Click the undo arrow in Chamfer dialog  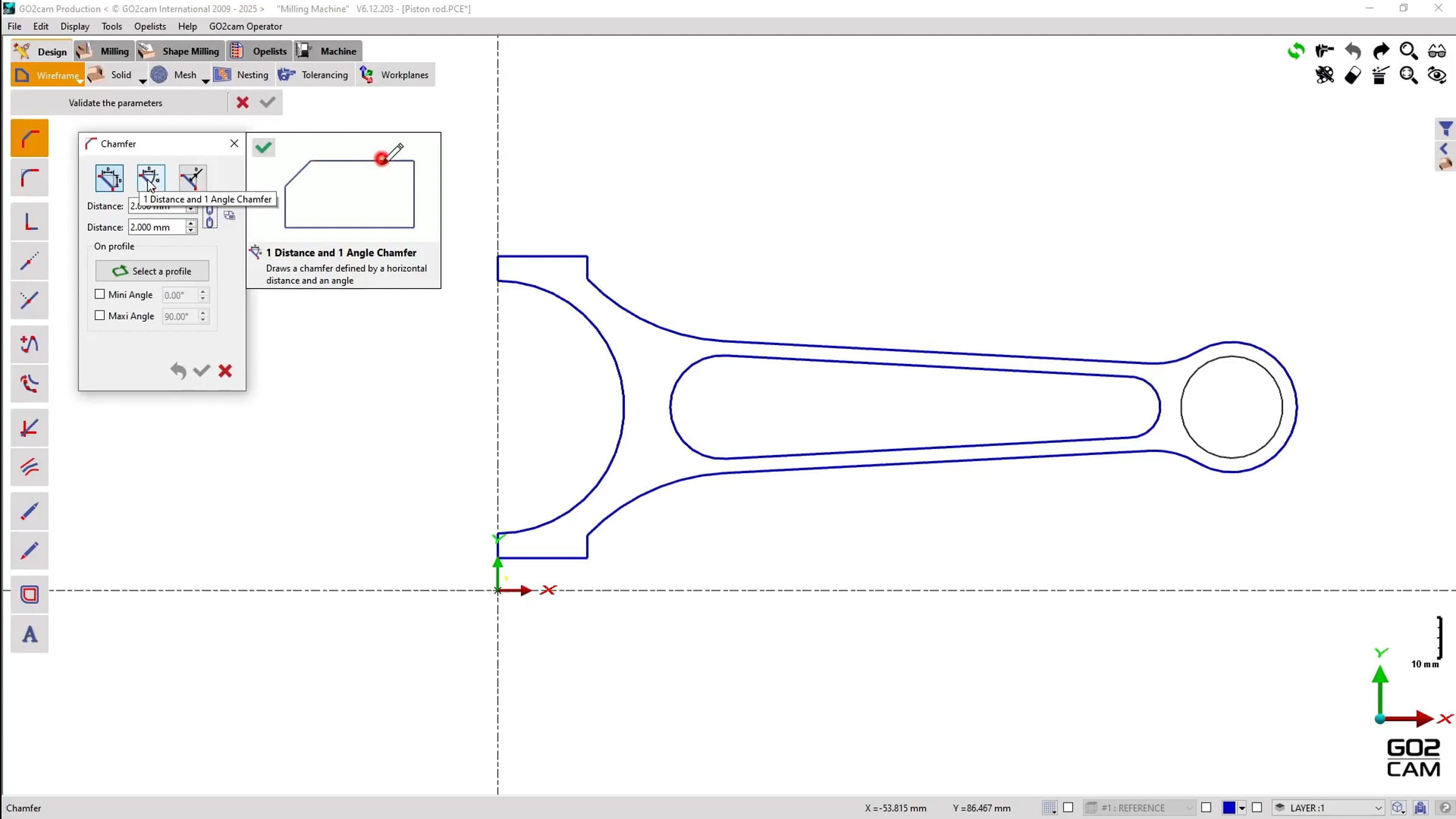178,371
